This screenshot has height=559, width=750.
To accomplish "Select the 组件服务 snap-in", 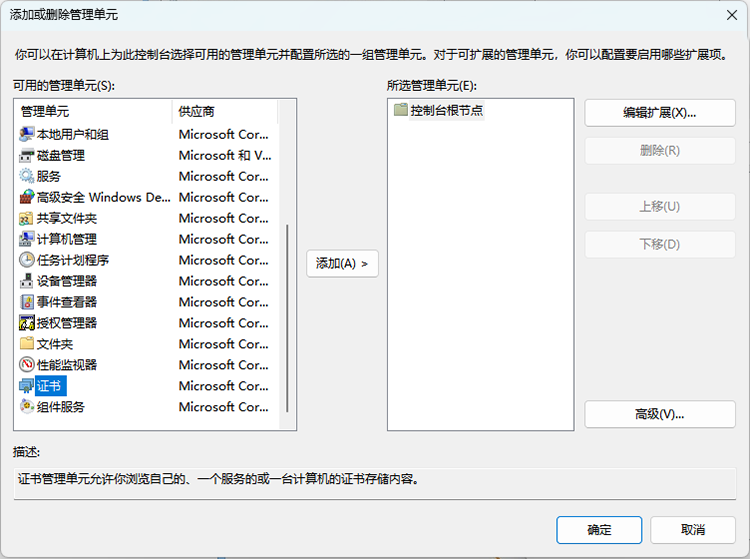I will pyautogui.click(x=61, y=407).
